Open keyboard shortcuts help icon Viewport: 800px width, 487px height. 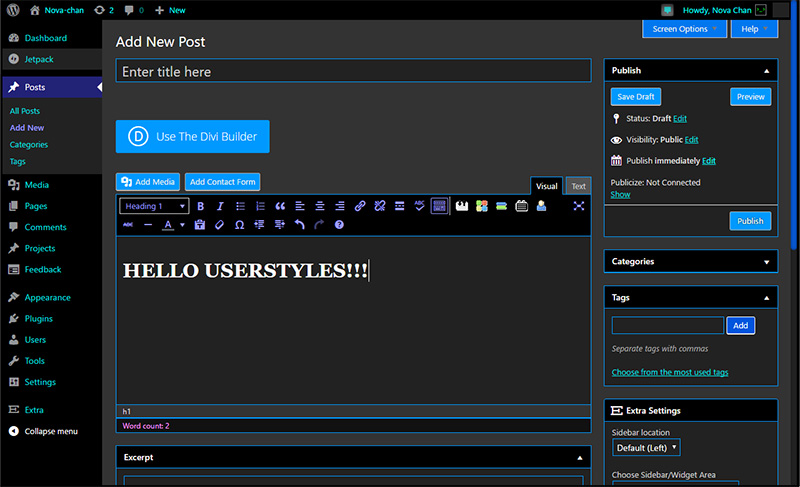pyautogui.click(x=339, y=225)
